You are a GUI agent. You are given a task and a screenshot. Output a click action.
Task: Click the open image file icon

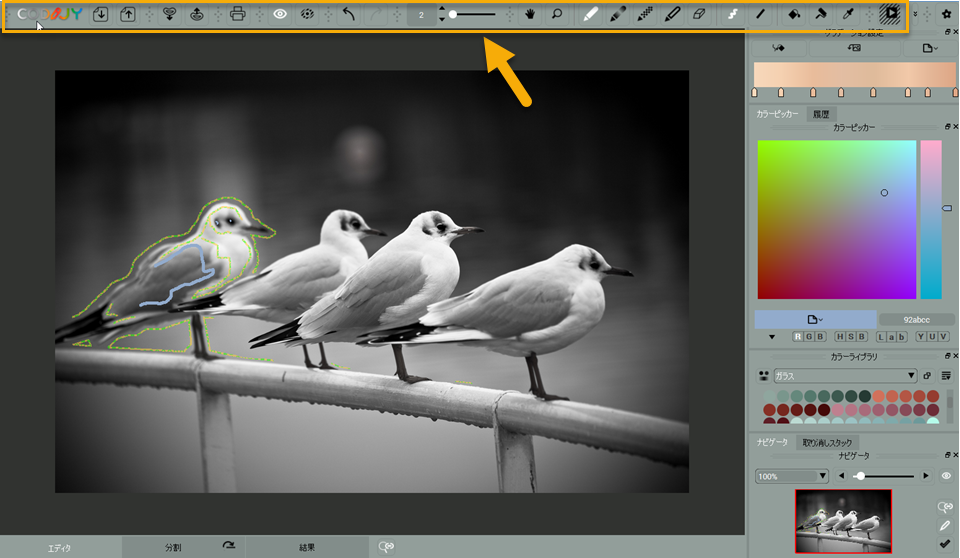(100, 14)
